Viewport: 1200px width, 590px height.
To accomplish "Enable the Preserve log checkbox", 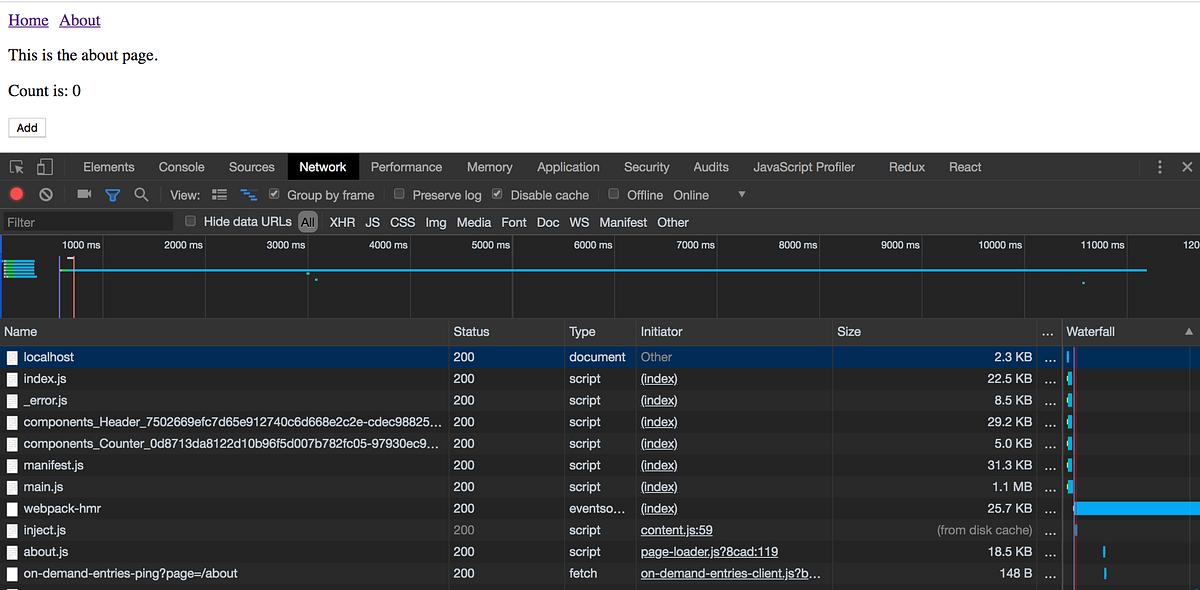I will pos(400,194).
